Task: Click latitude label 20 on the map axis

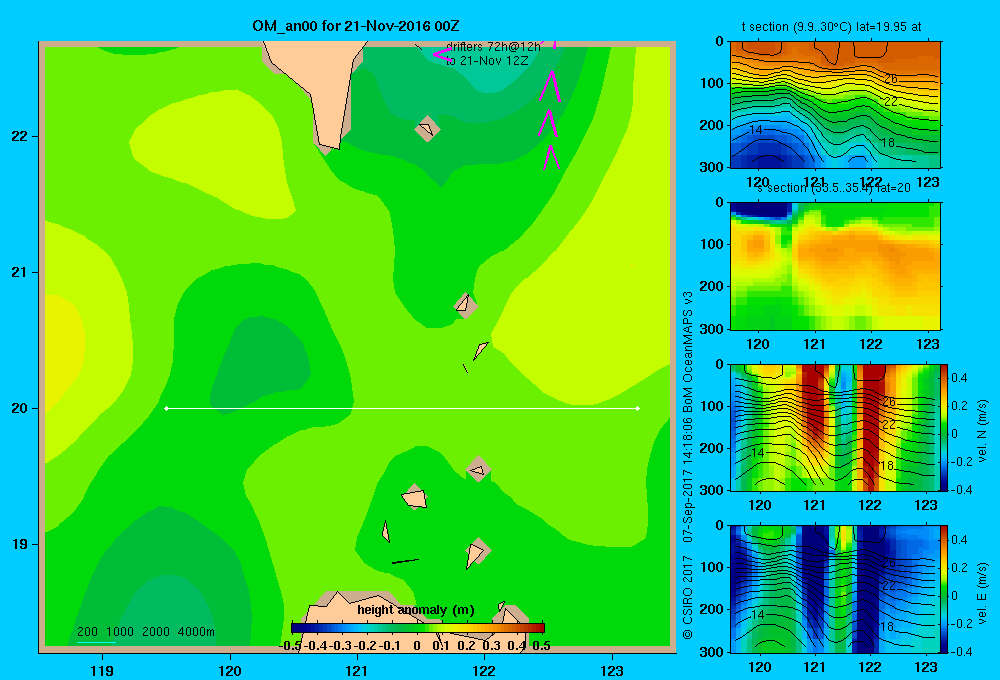Action: pos(19,408)
